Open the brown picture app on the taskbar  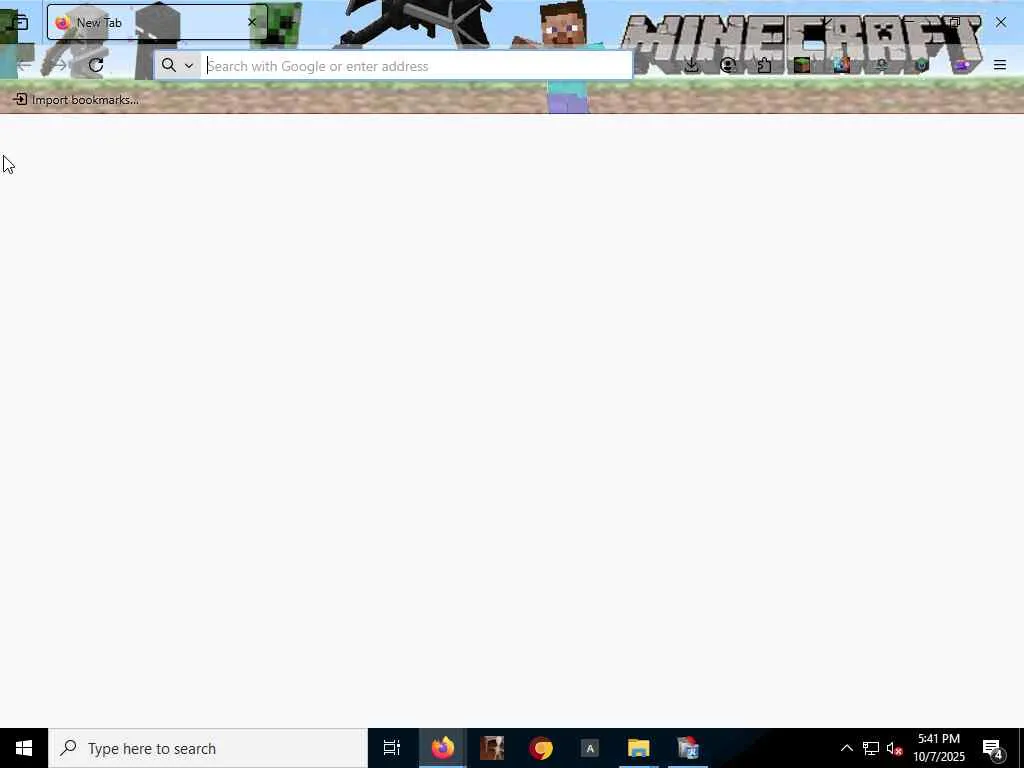pyautogui.click(x=492, y=748)
